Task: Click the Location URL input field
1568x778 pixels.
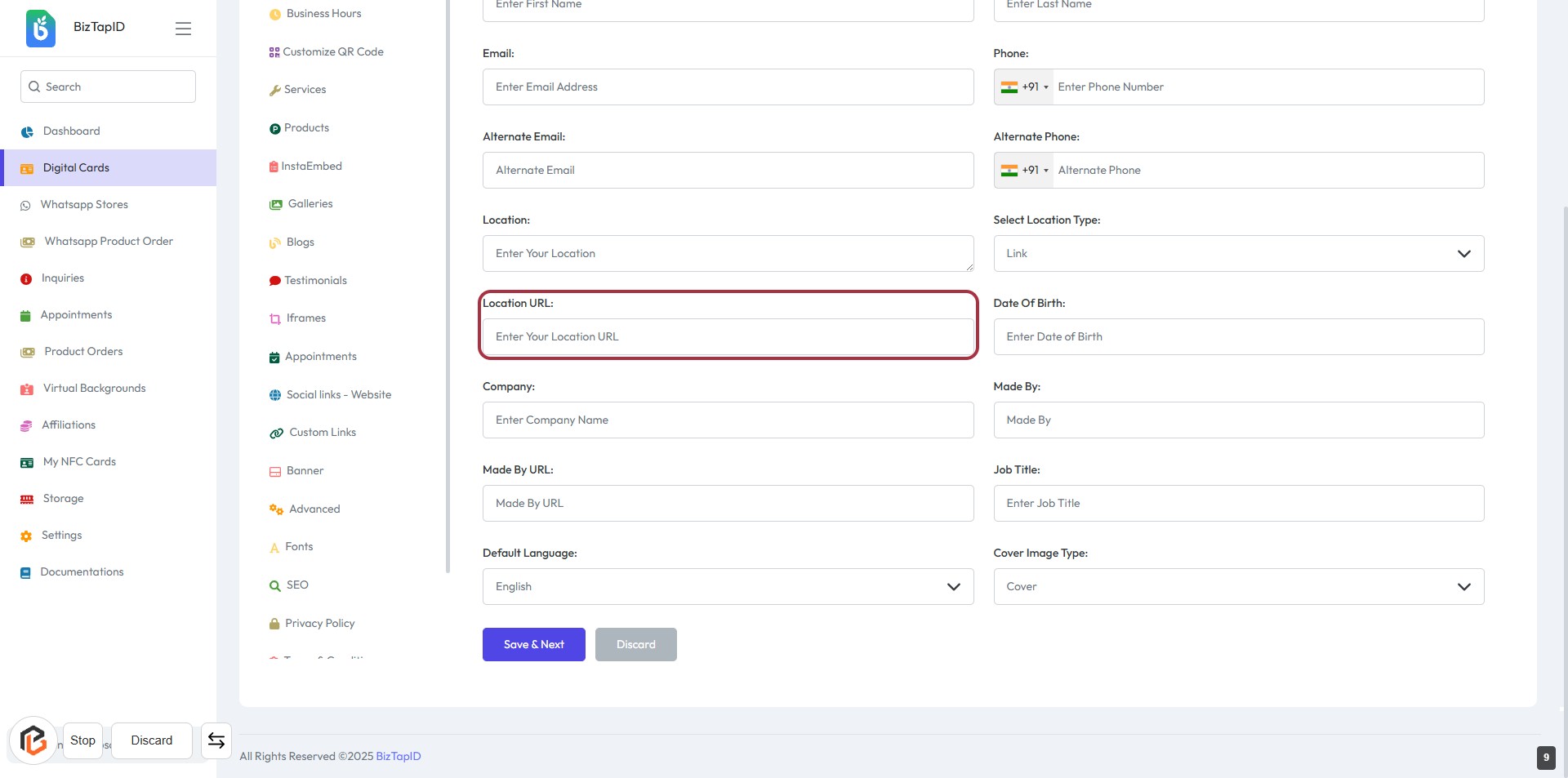Action: coord(728,337)
